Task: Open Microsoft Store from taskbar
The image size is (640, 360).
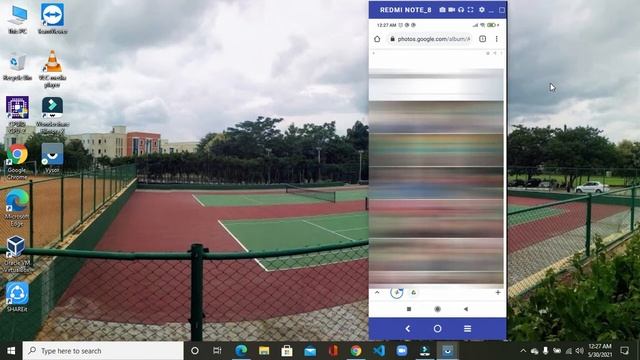Action: point(287,351)
